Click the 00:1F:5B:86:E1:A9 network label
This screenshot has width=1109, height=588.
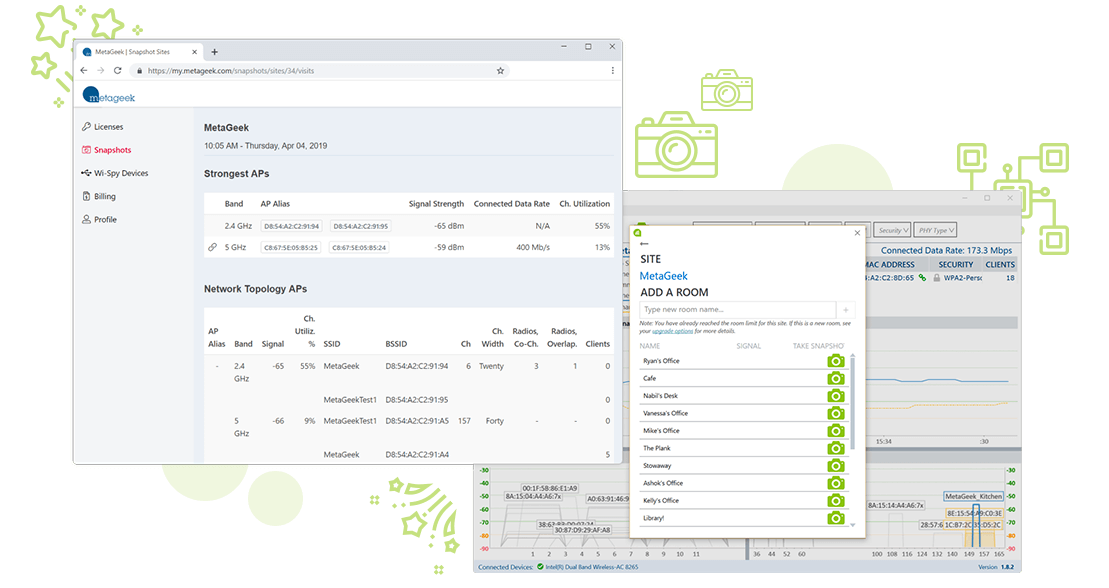[550, 488]
